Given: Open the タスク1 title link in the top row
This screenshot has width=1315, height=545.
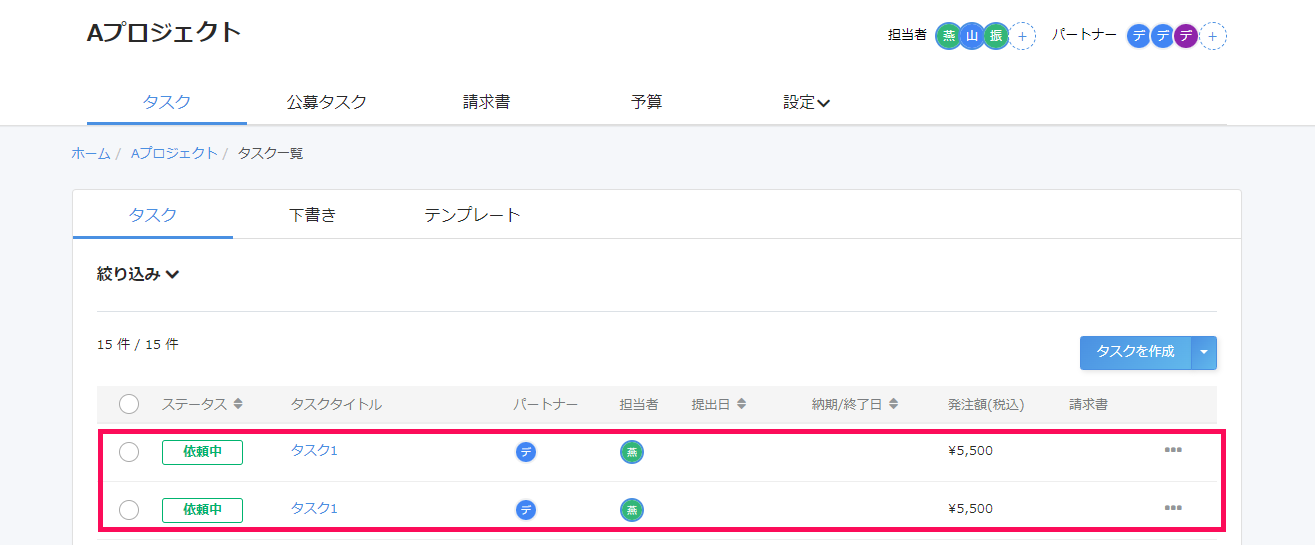Looking at the screenshot, I should 314,450.
